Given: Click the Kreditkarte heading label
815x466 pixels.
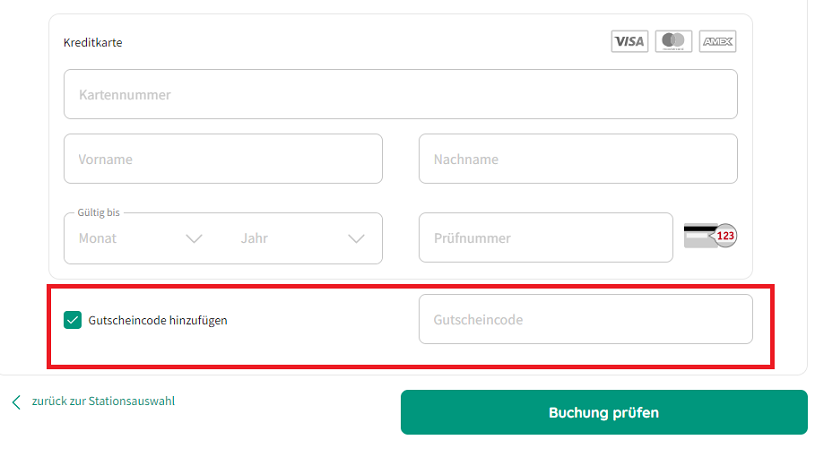Looking at the screenshot, I should pos(93,43).
